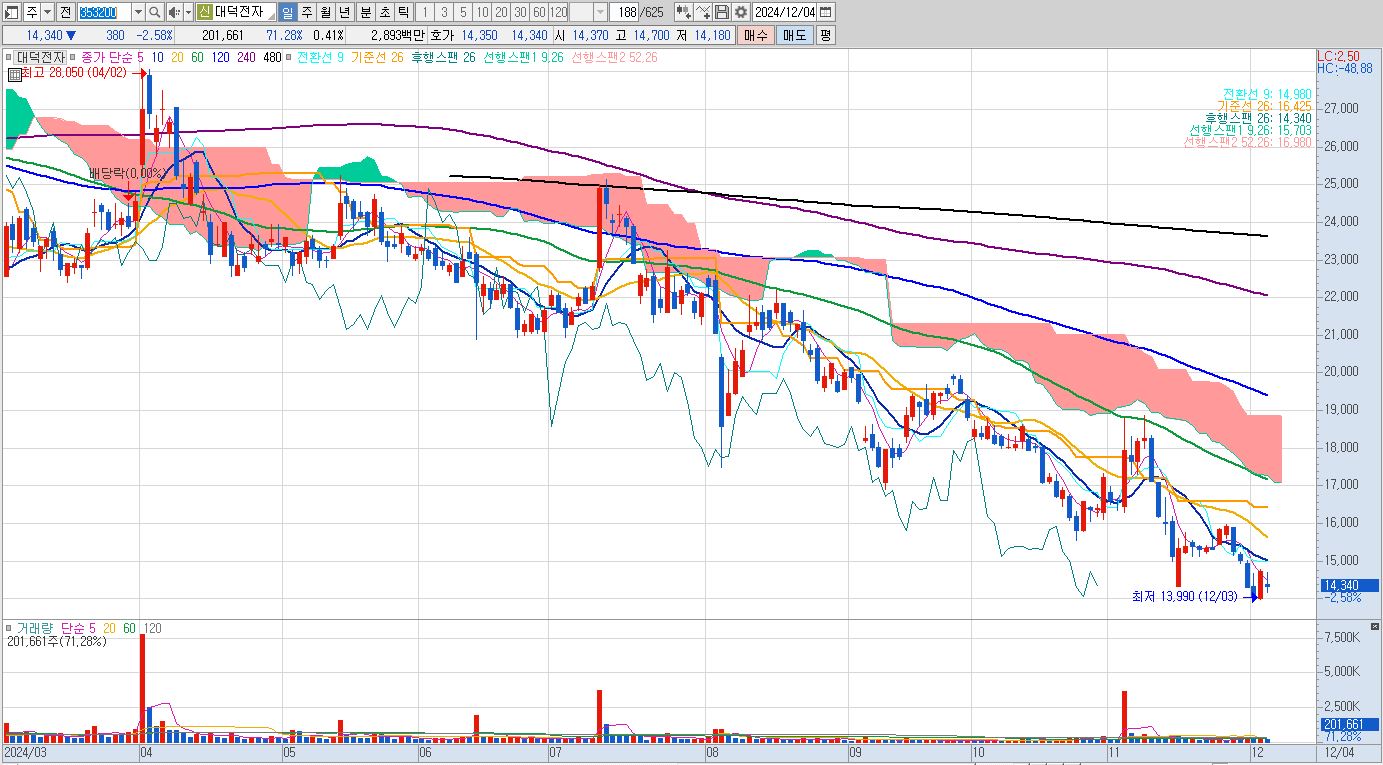Click the red 선행스팬2 legend label

click(x=613, y=57)
